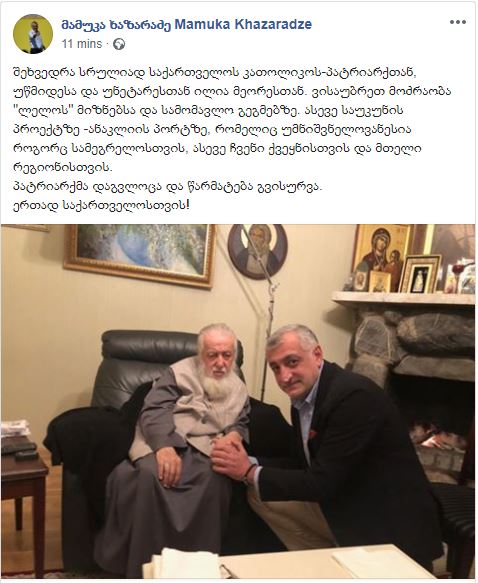Screen dimensions: 478x583
Task: Click the closing line ერთად საქართველოსთვის!
Action: [101, 205]
